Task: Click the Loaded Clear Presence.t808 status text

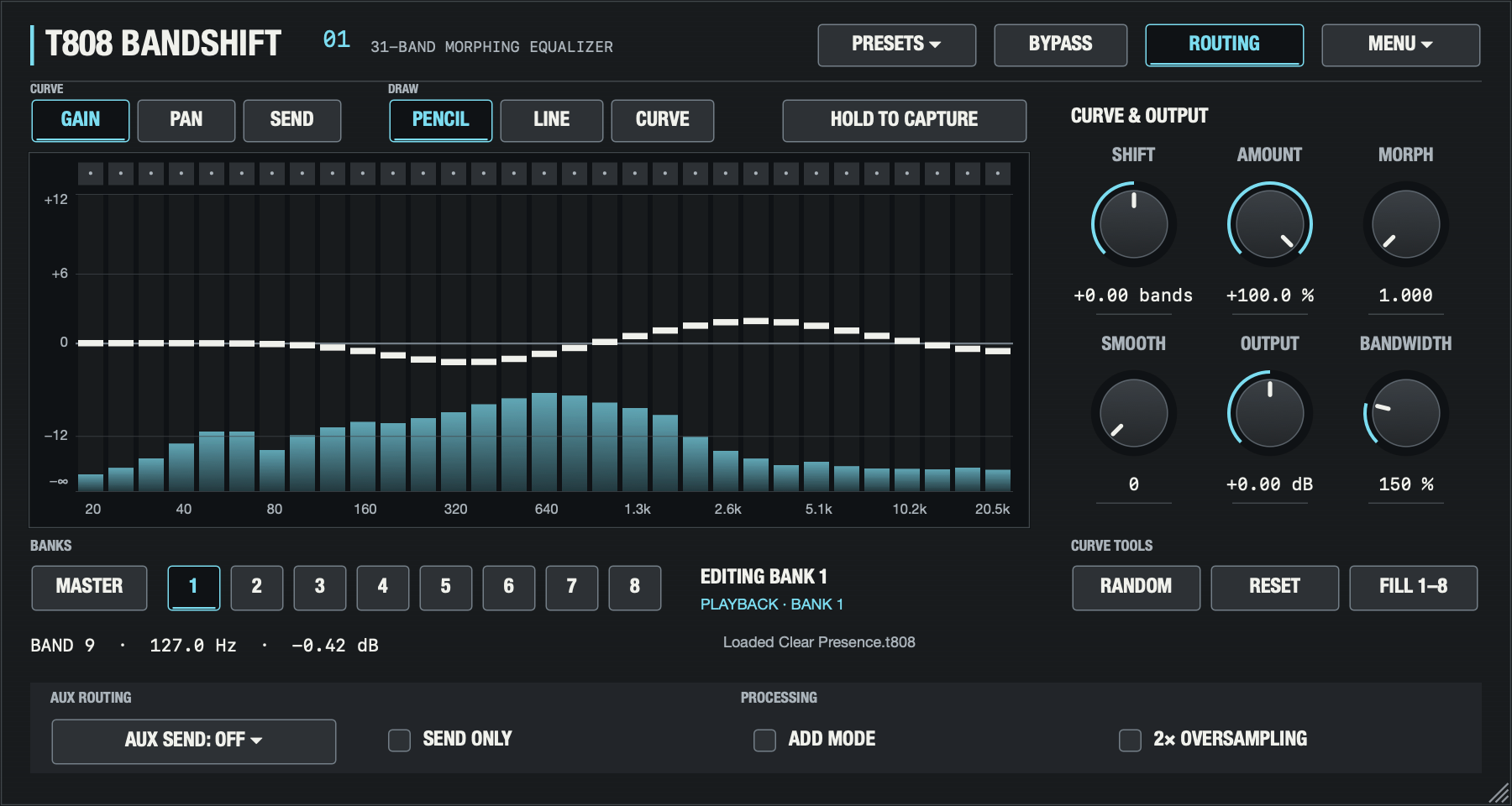Action: [819, 642]
